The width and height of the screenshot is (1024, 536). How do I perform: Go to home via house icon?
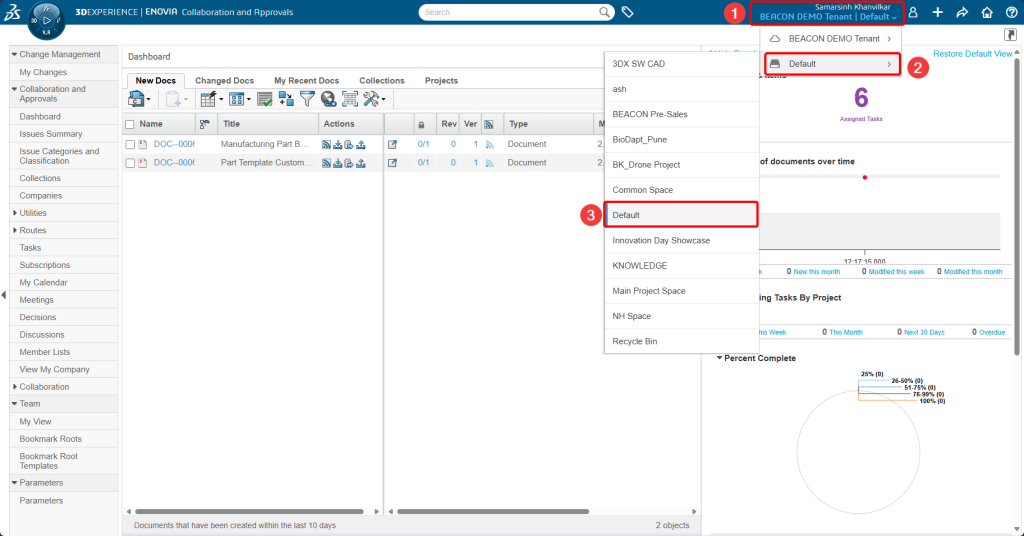point(987,12)
